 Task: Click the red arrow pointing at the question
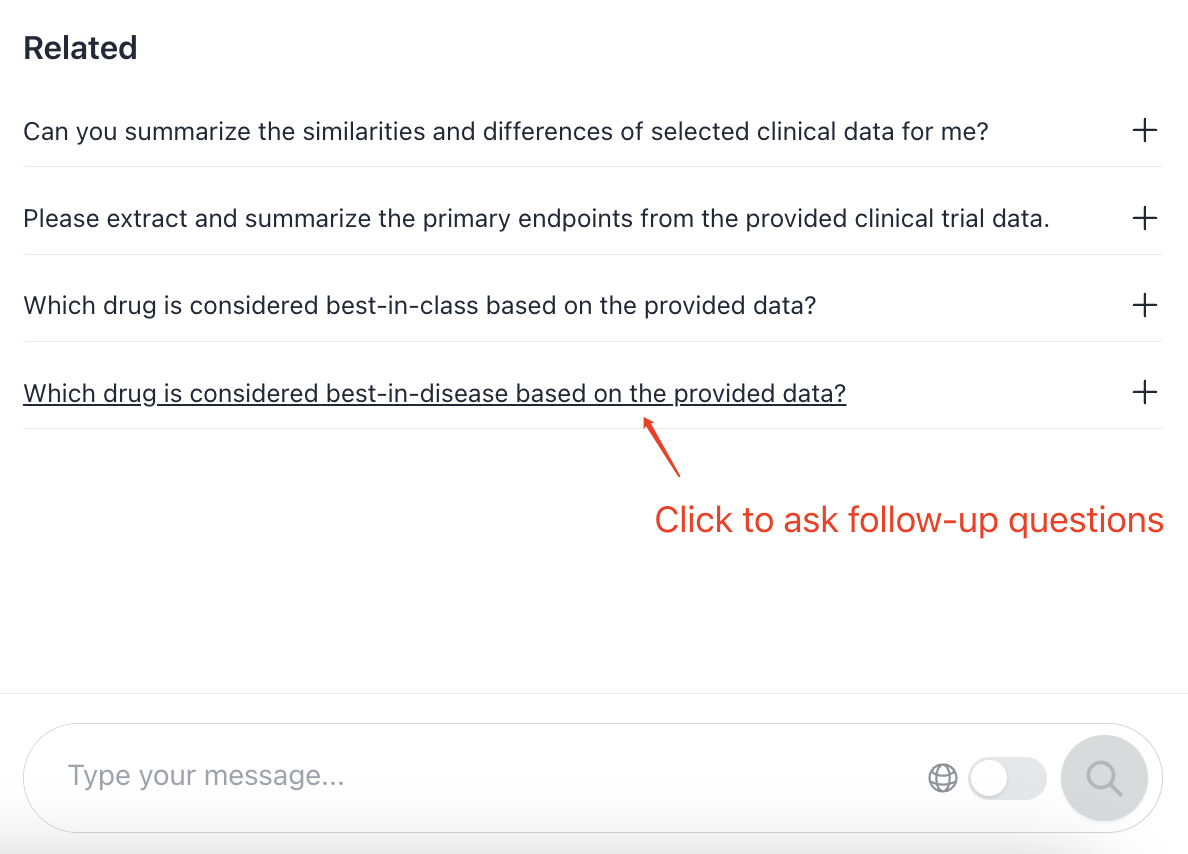point(661,447)
